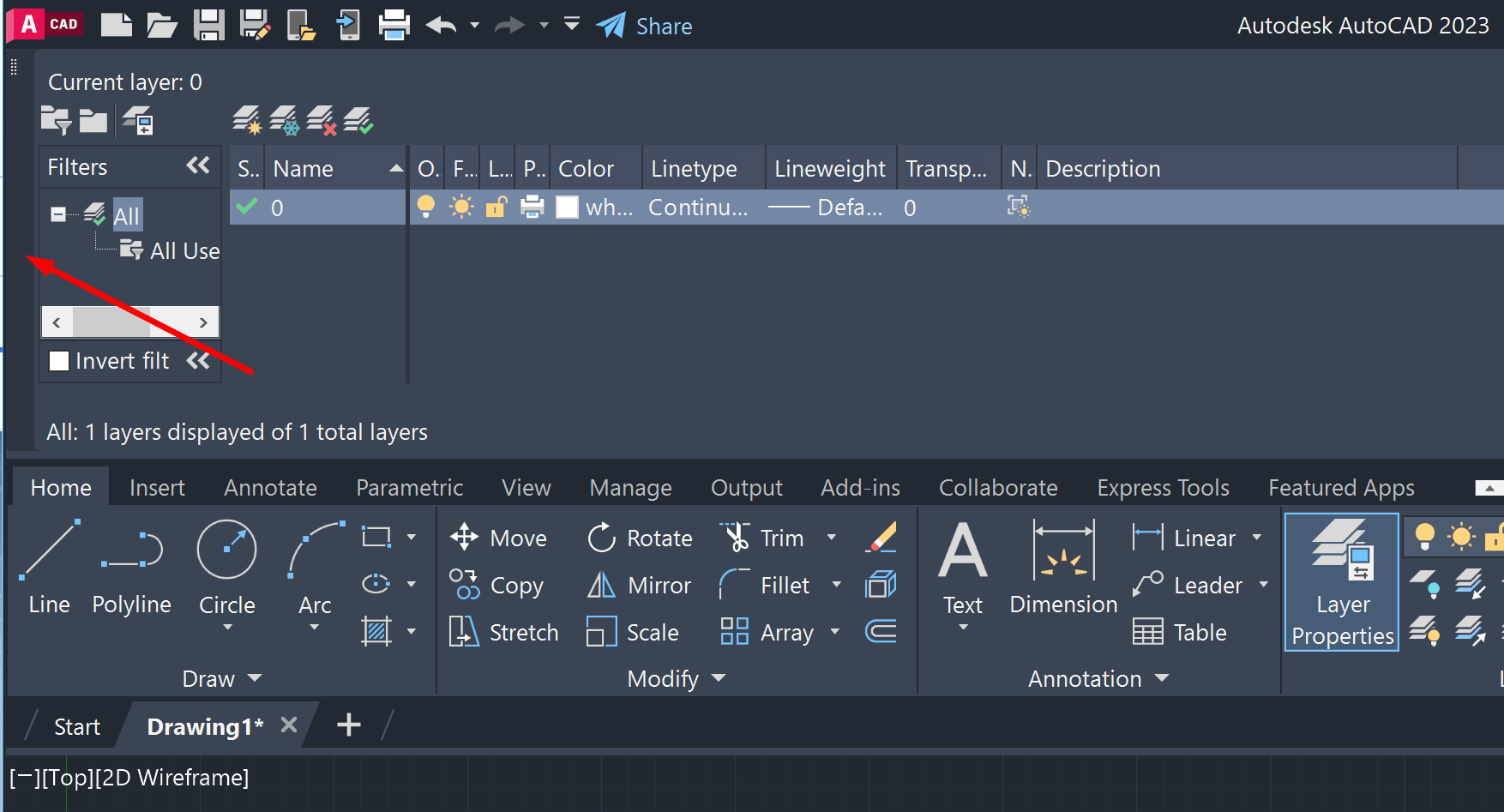Sort layers by the Name column header
1504x812 pixels.
[335, 168]
